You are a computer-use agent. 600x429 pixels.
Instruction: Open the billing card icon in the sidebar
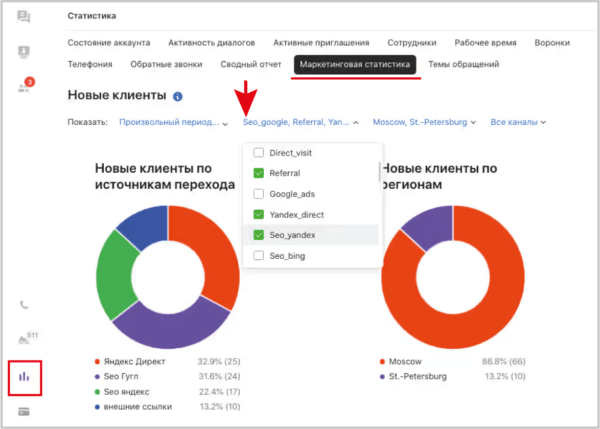tap(24, 412)
